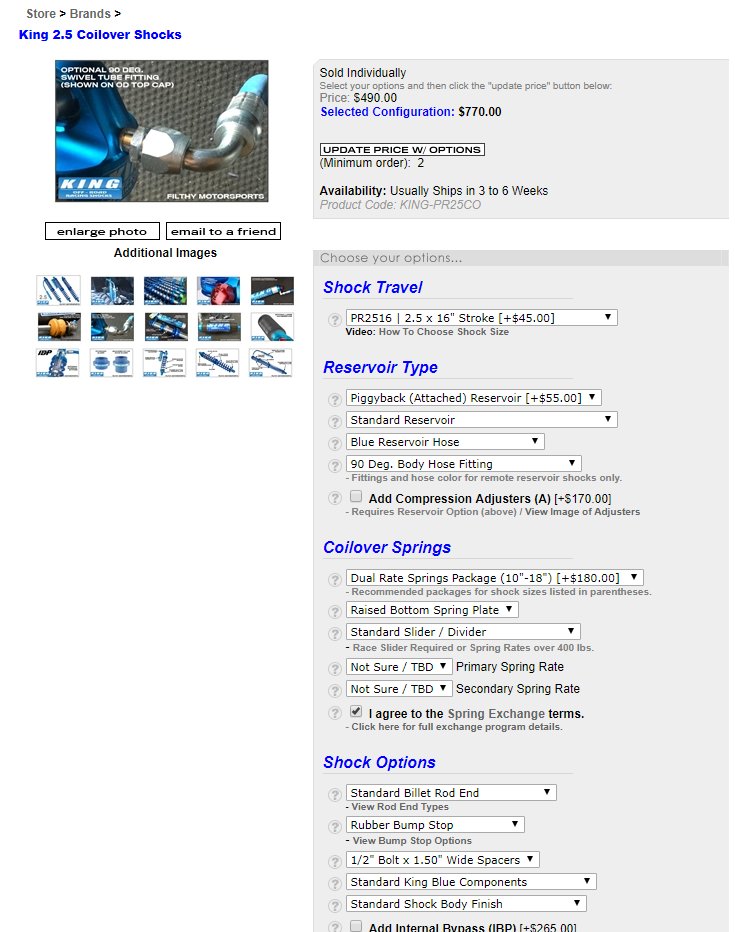Open Spring Exchange terms link
The image size is (735, 932).
pyautogui.click(x=496, y=713)
